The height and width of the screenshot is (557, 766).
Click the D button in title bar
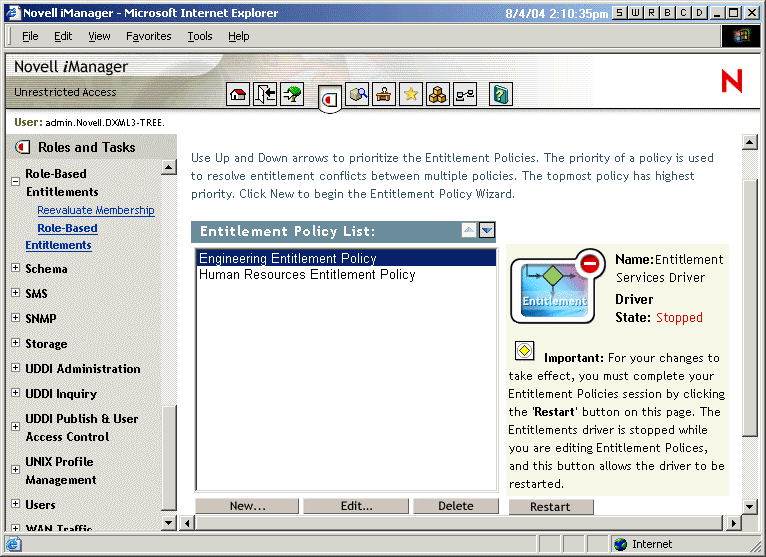(700, 13)
